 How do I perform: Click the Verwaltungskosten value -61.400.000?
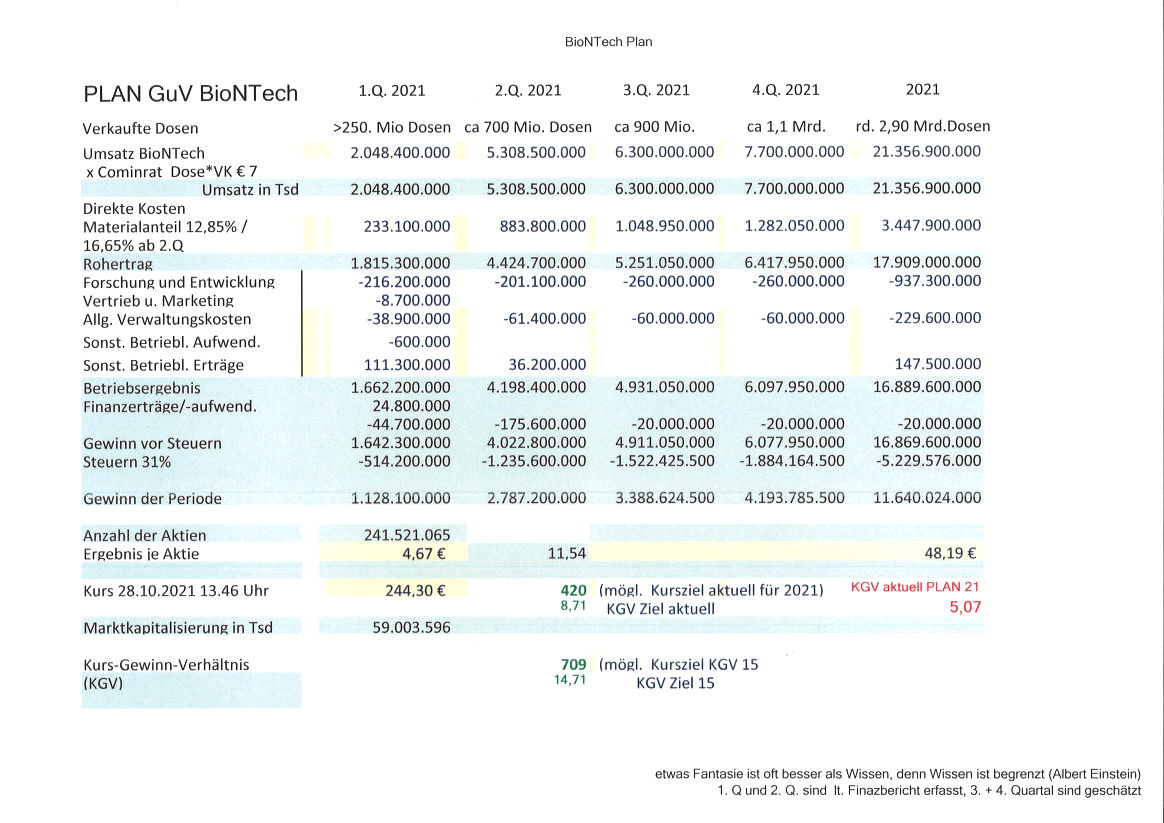tap(544, 318)
